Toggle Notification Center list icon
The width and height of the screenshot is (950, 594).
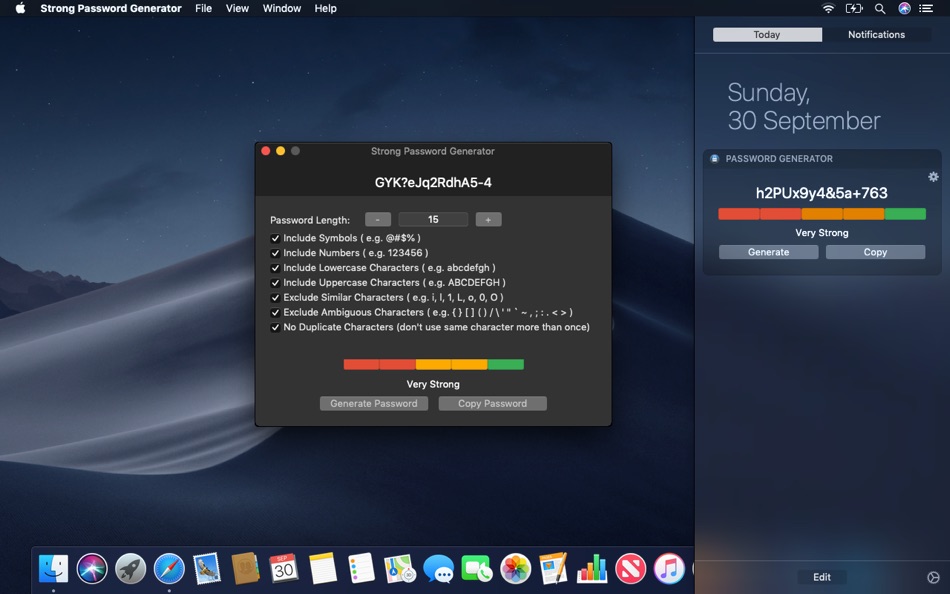click(x=926, y=8)
